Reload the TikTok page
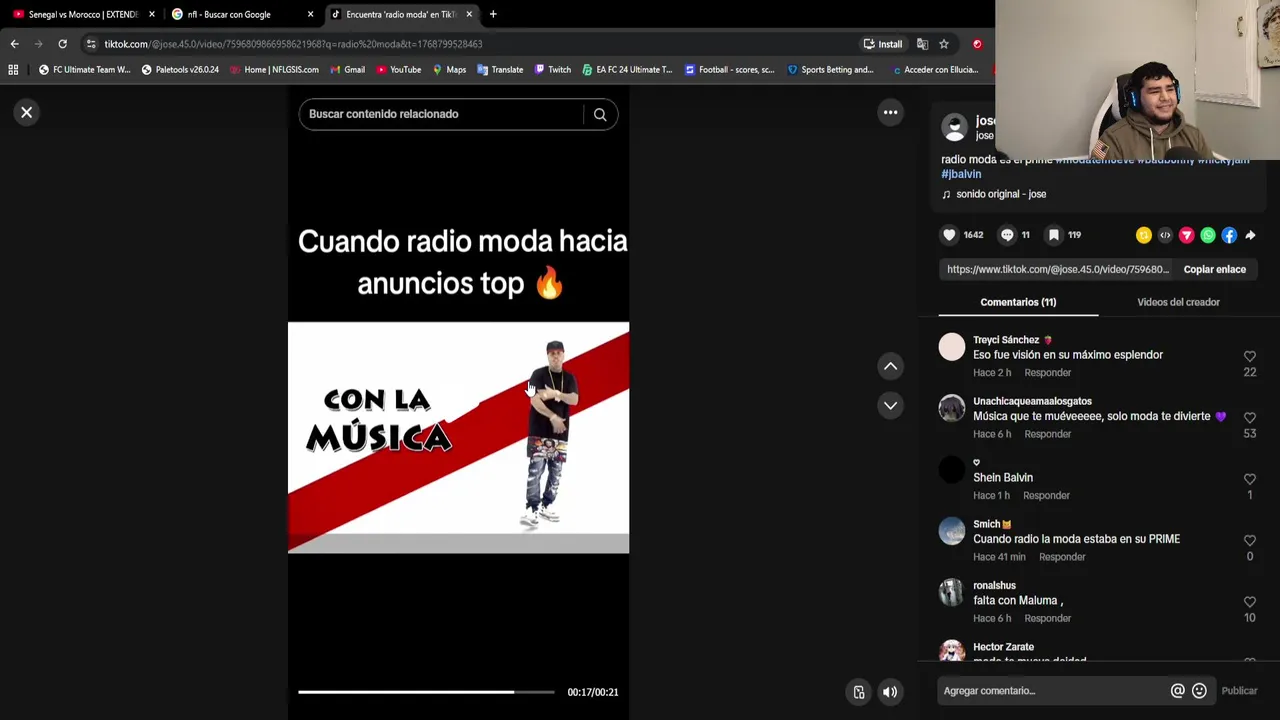 coord(62,44)
